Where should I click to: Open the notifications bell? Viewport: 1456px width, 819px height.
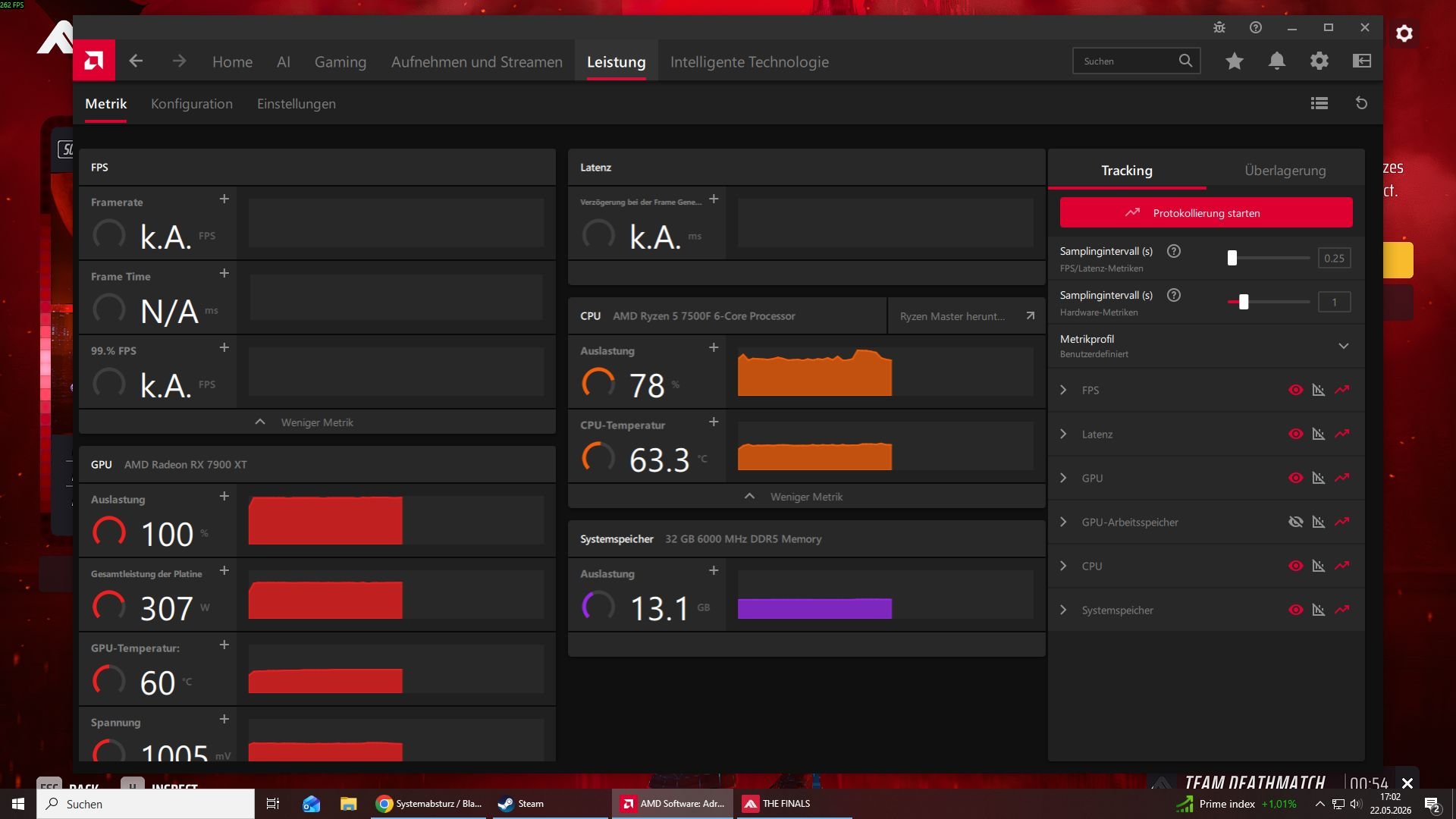[x=1277, y=61]
